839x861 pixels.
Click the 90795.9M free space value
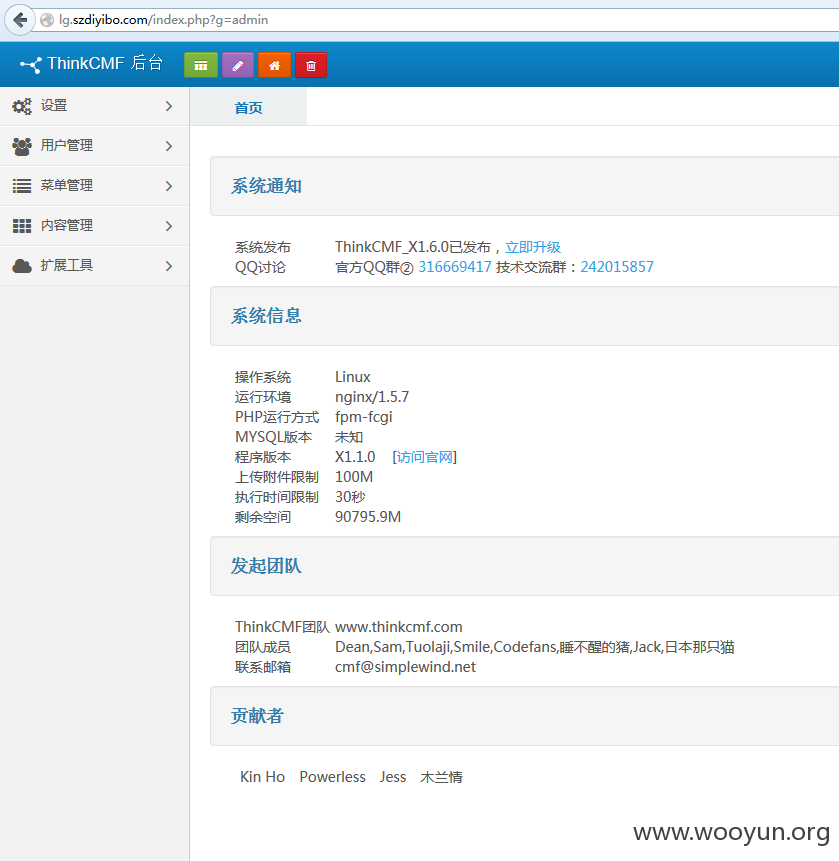click(x=368, y=517)
